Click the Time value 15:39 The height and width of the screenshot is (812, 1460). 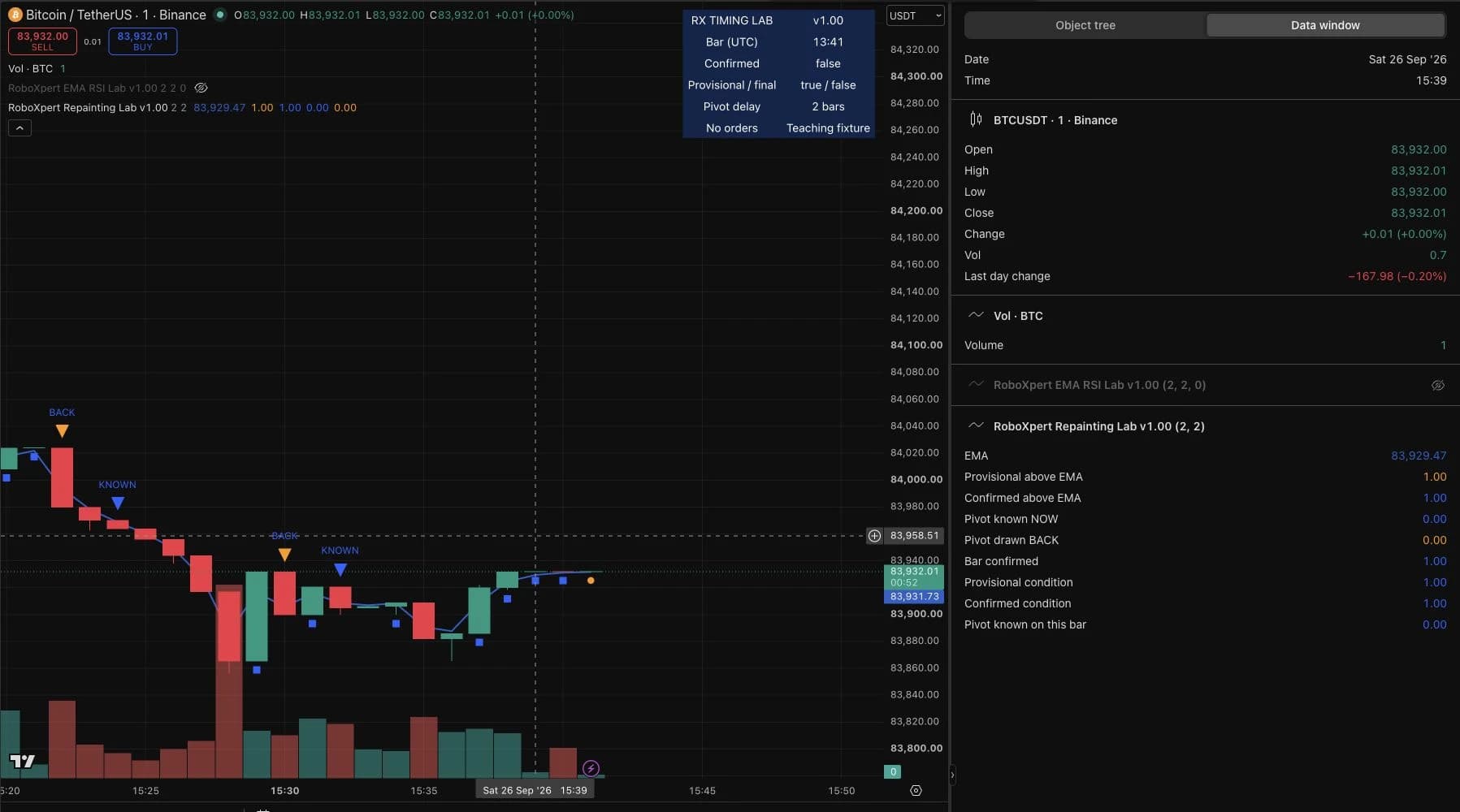click(x=1431, y=80)
